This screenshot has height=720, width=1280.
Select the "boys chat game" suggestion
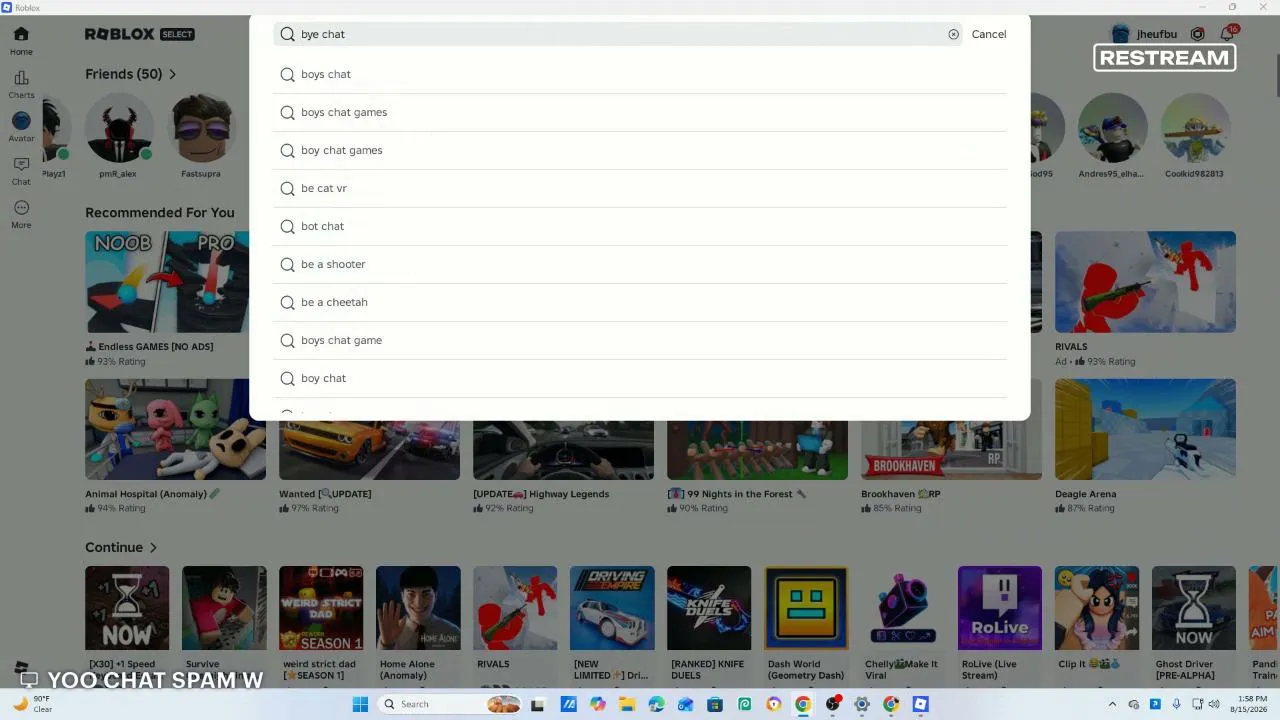tap(640, 340)
